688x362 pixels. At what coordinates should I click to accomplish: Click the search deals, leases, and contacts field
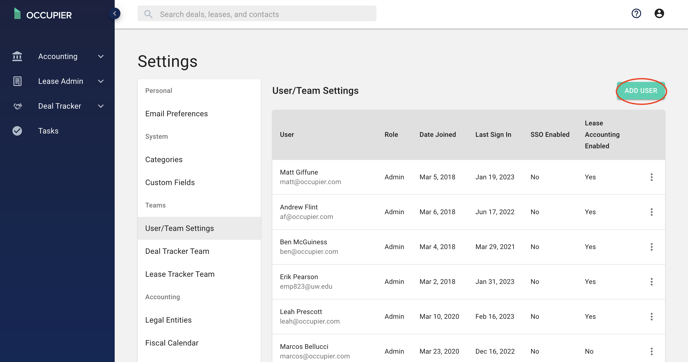(257, 14)
